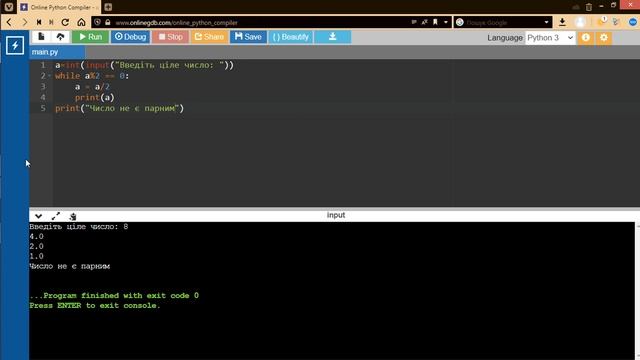
Task: Download the code with the download button
Action: point(333,37)
